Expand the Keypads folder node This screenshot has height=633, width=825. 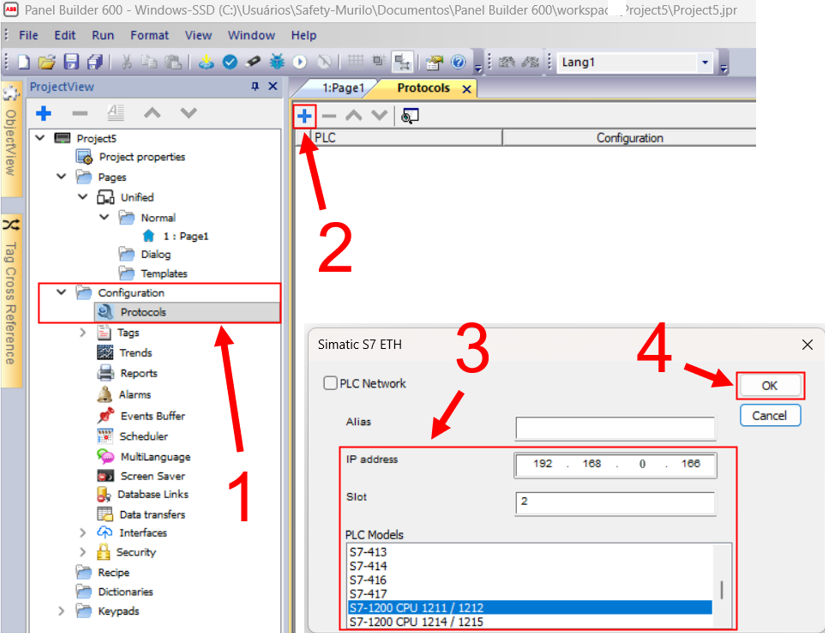61,611
